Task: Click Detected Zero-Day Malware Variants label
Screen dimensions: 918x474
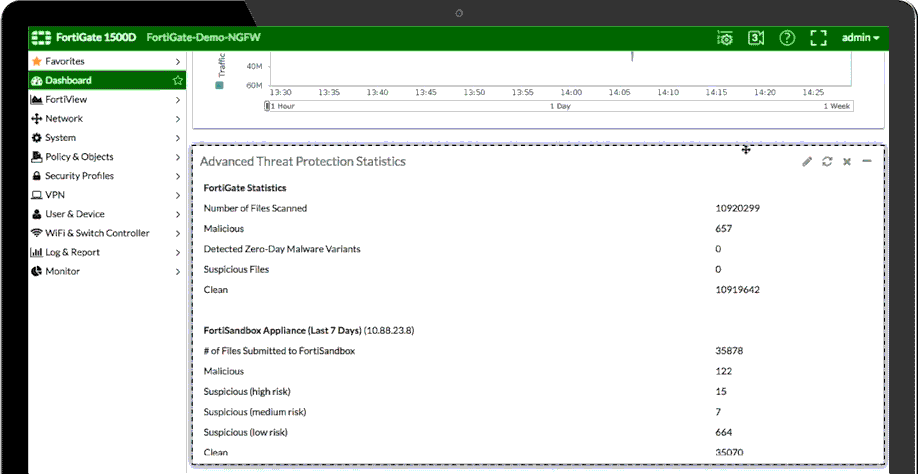Action: pyautogui.click(x=282, y=249)
